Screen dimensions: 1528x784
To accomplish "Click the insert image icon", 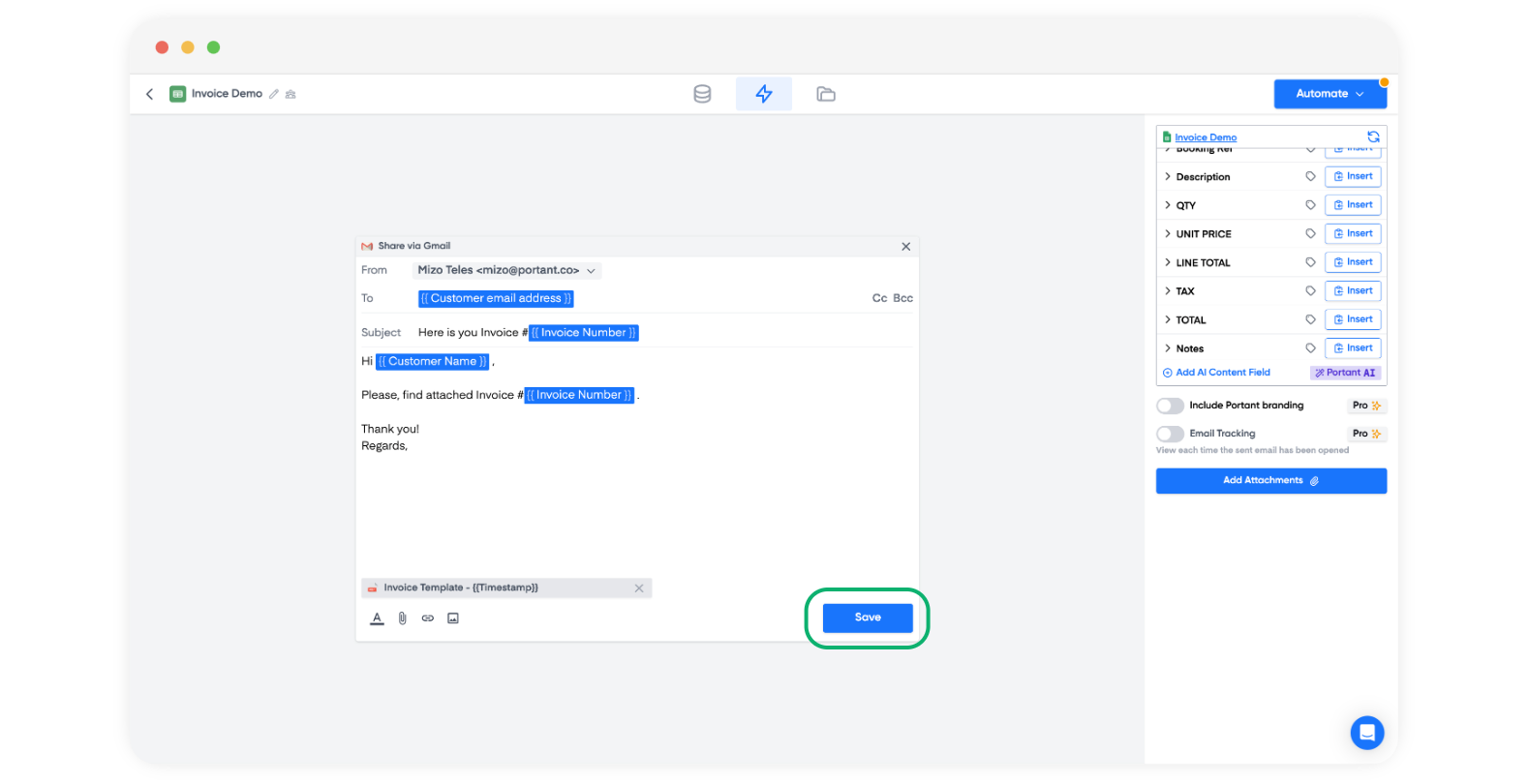I will point(453,618).
